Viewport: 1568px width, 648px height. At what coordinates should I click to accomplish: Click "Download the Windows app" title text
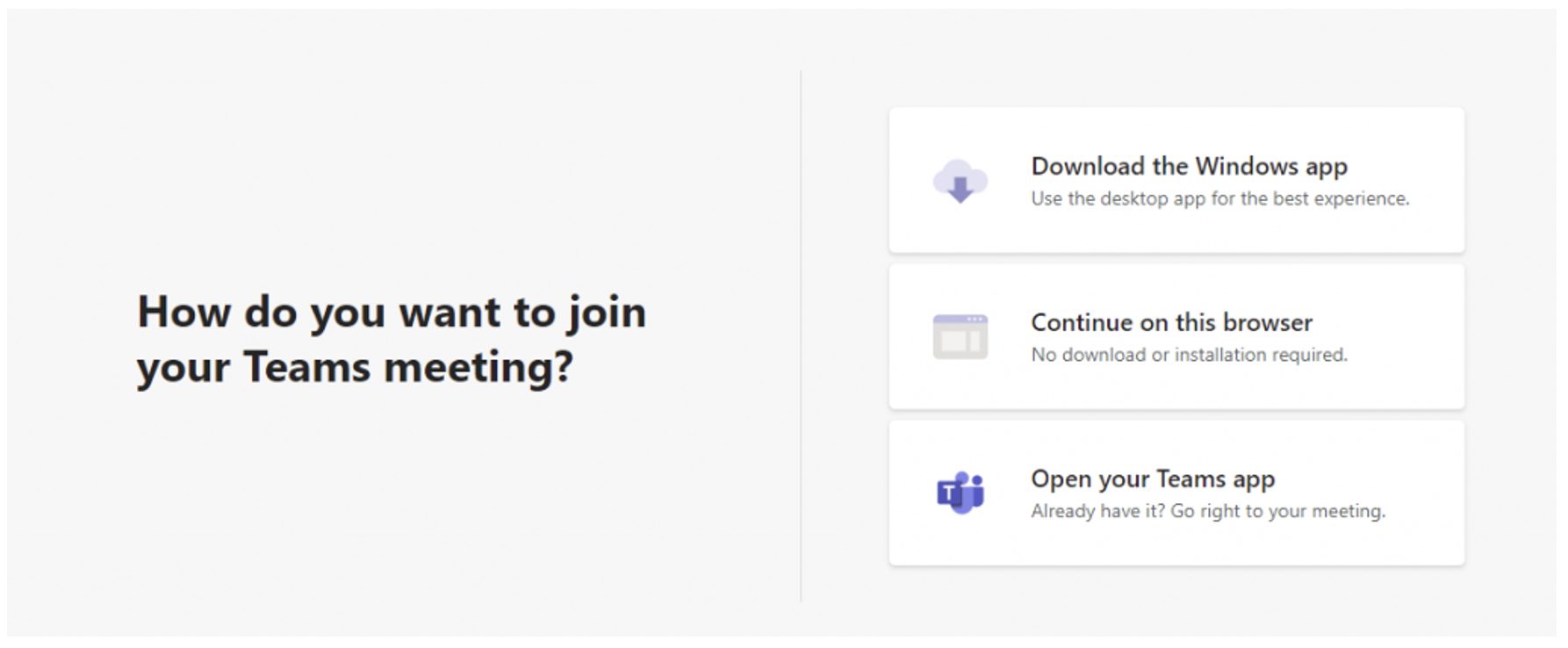click(x=1189, y=167)
